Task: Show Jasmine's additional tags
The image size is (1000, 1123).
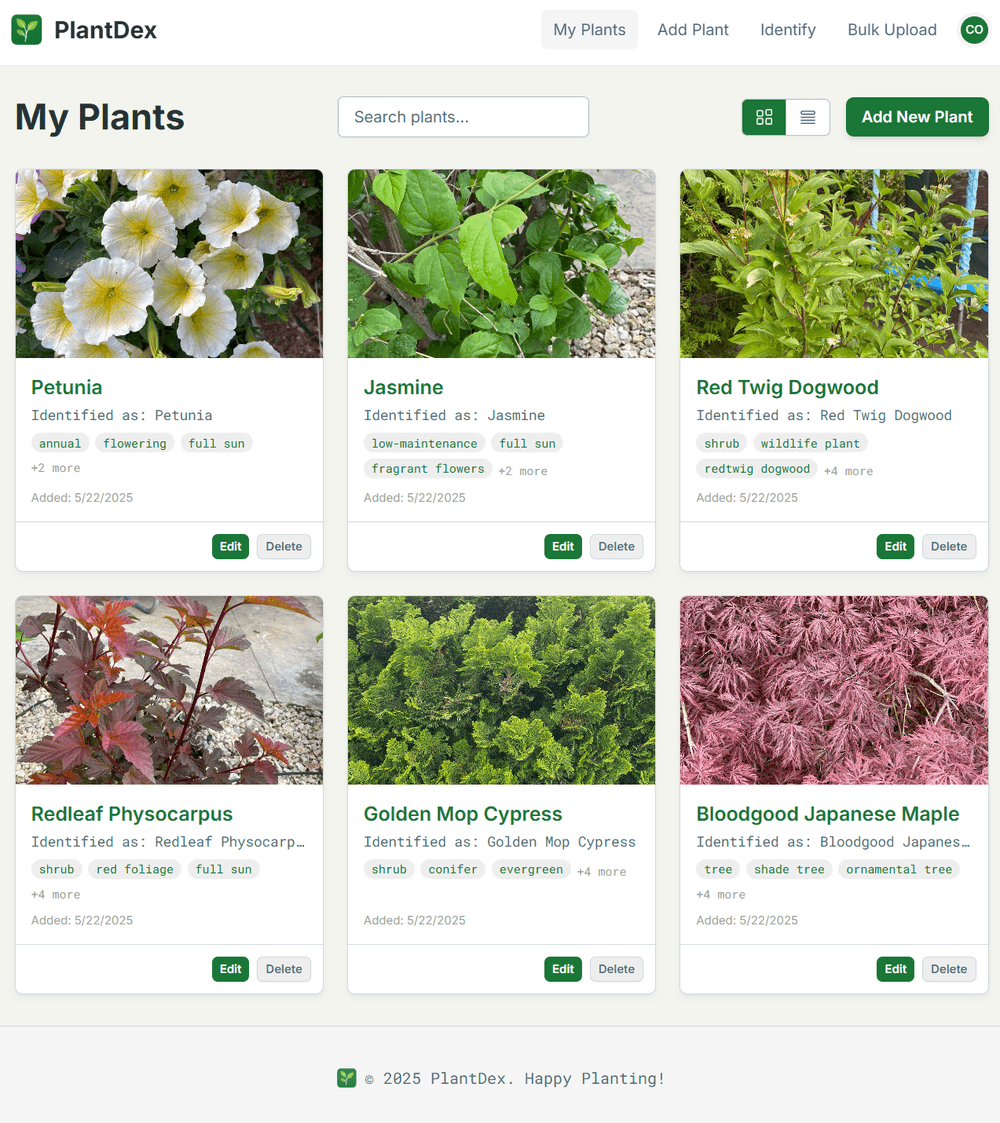Action: tap(522, 470)
